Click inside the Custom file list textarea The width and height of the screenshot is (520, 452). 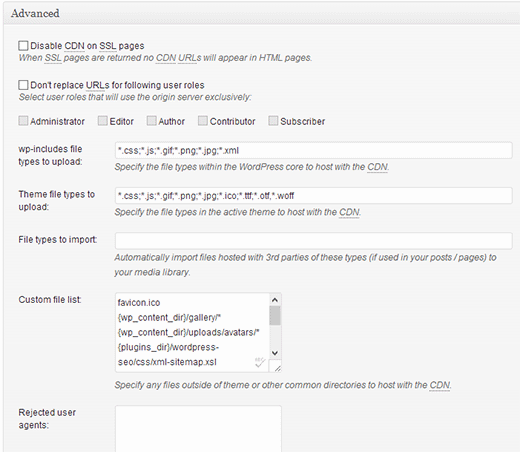[192, 332]
